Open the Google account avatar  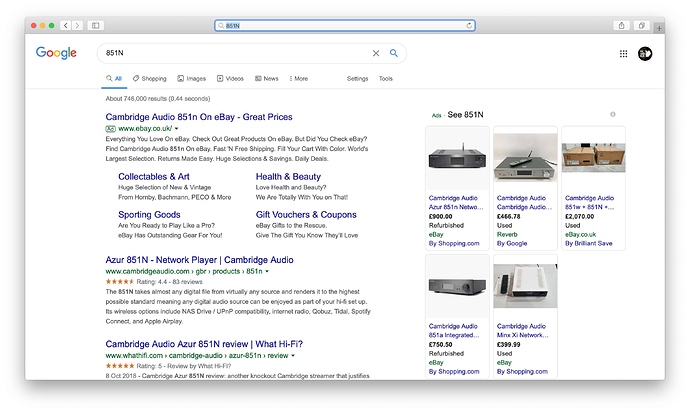(645, 54)
